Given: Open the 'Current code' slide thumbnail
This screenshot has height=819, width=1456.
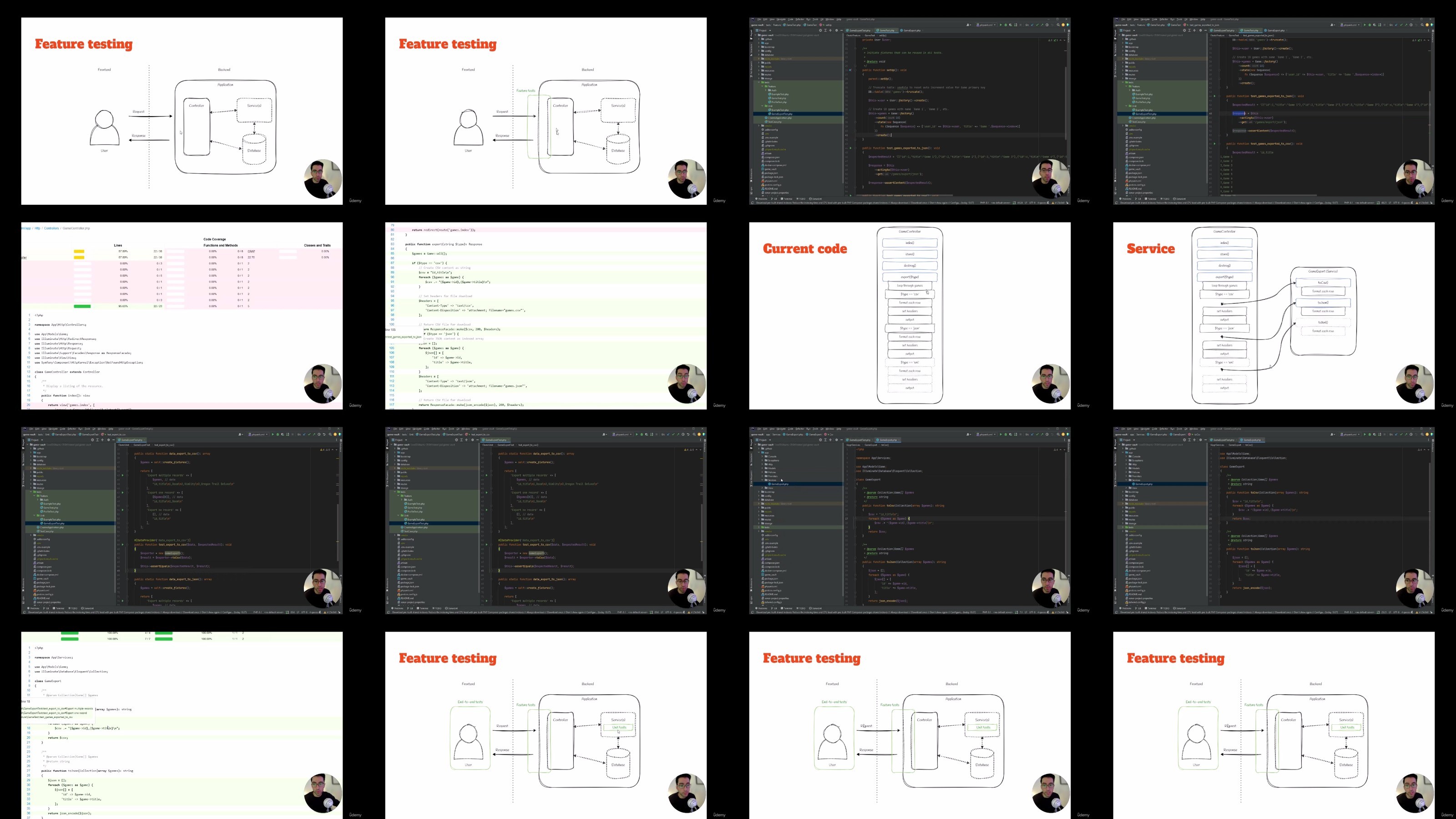Looking at the screenshot, I should point(910,315).
